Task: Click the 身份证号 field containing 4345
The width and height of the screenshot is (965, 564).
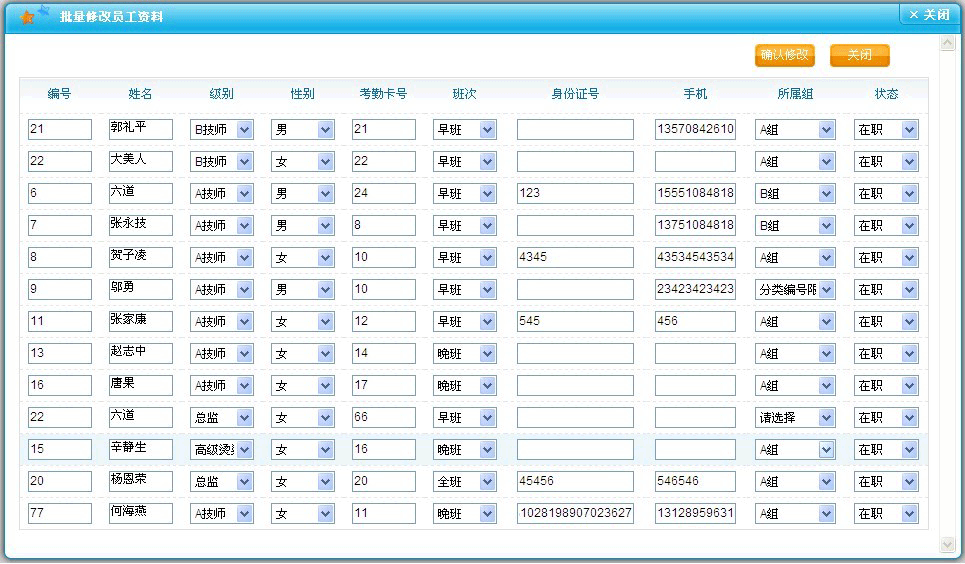Action: pos(574,258)
